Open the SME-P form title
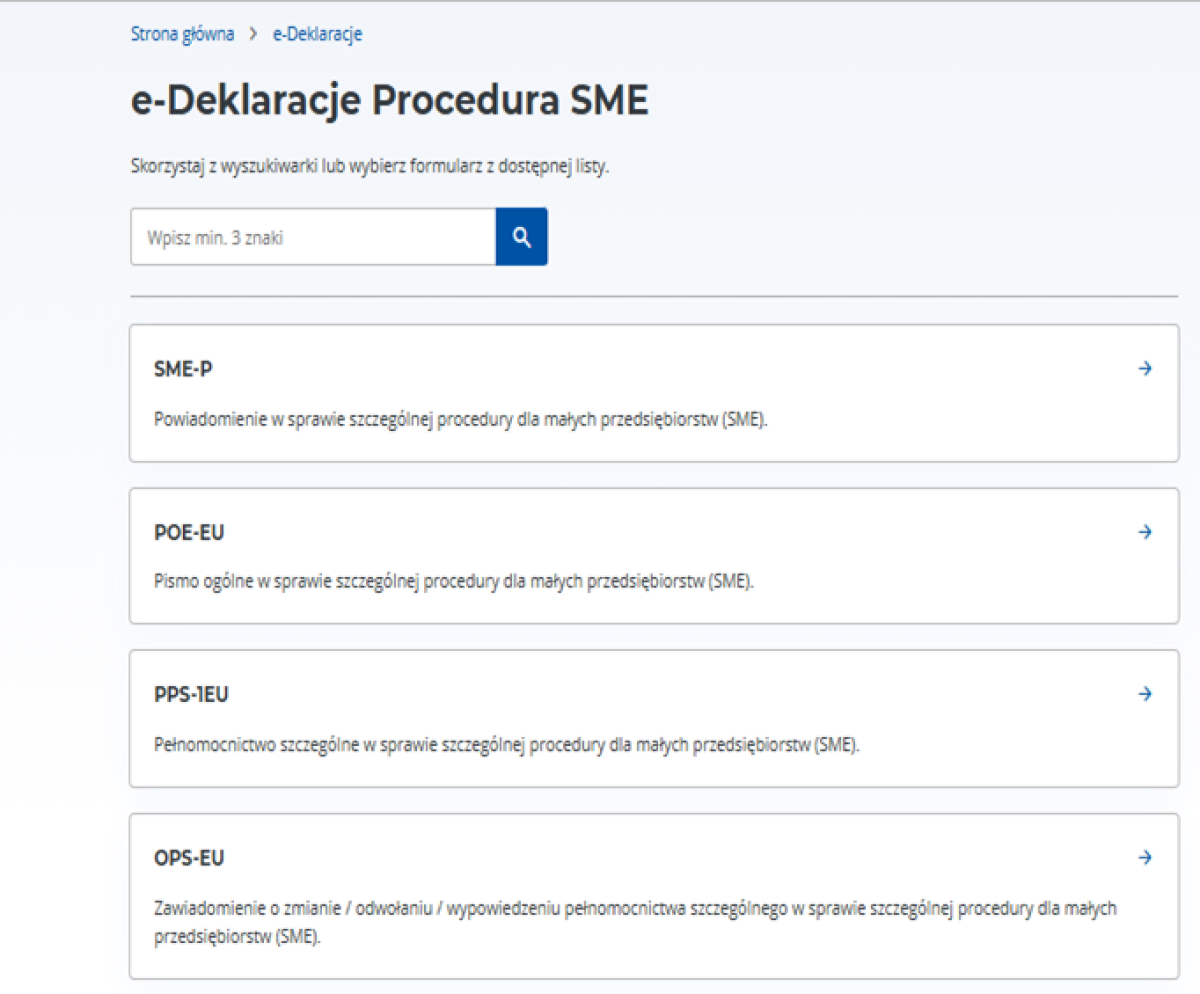Screen dimensions: 1200x994 183,369
